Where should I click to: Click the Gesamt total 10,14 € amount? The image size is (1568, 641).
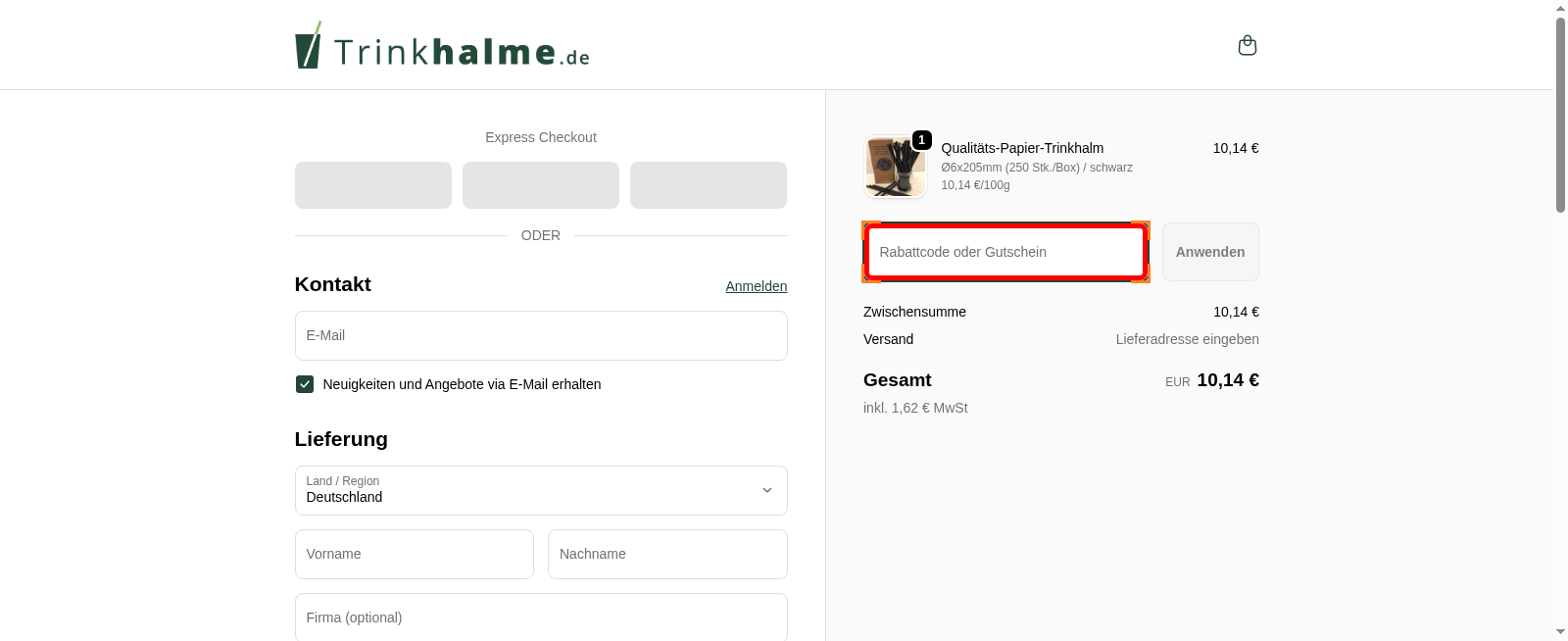pos(1228,380)
